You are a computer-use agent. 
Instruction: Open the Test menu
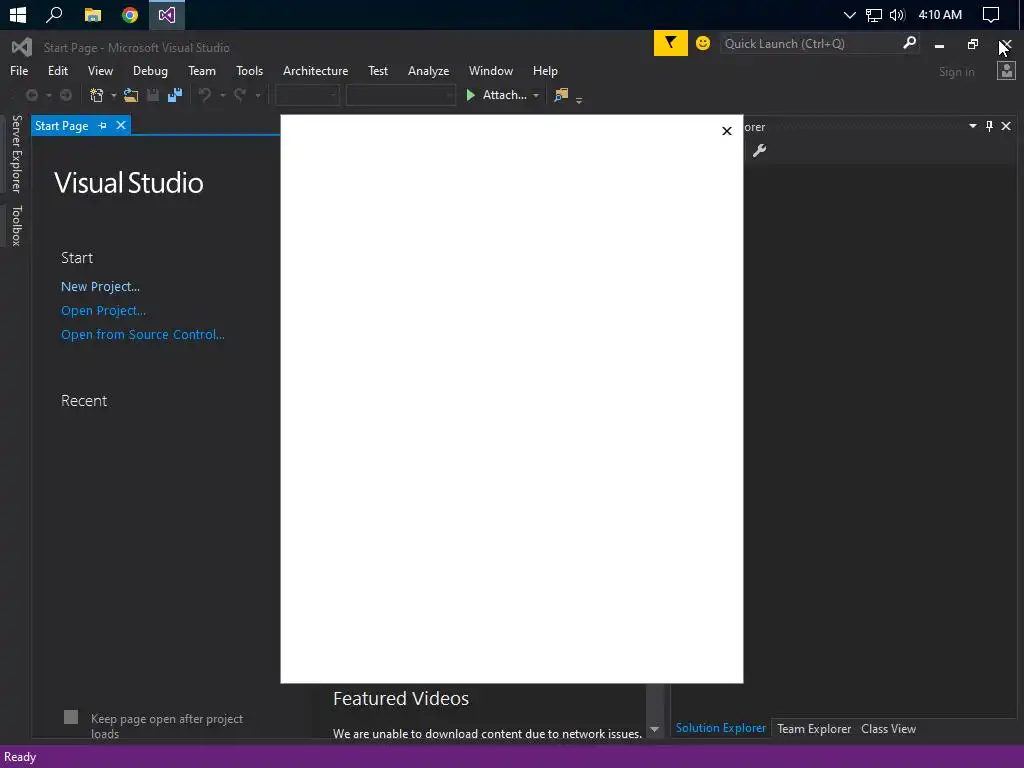tap(377, 71)
